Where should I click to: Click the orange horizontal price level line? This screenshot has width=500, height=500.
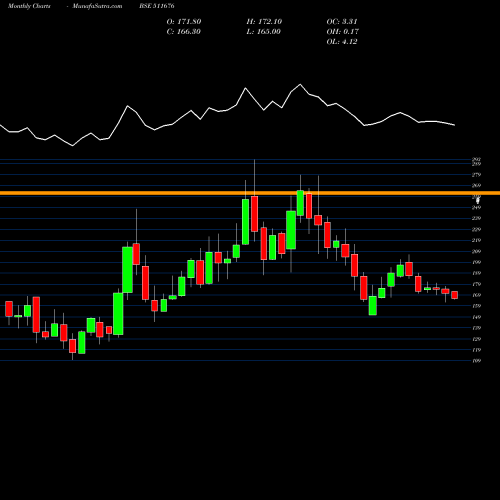click(x=250, y=193)
